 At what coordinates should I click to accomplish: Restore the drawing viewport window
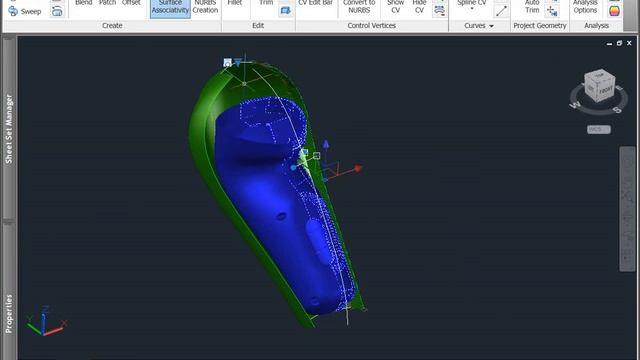619,43
